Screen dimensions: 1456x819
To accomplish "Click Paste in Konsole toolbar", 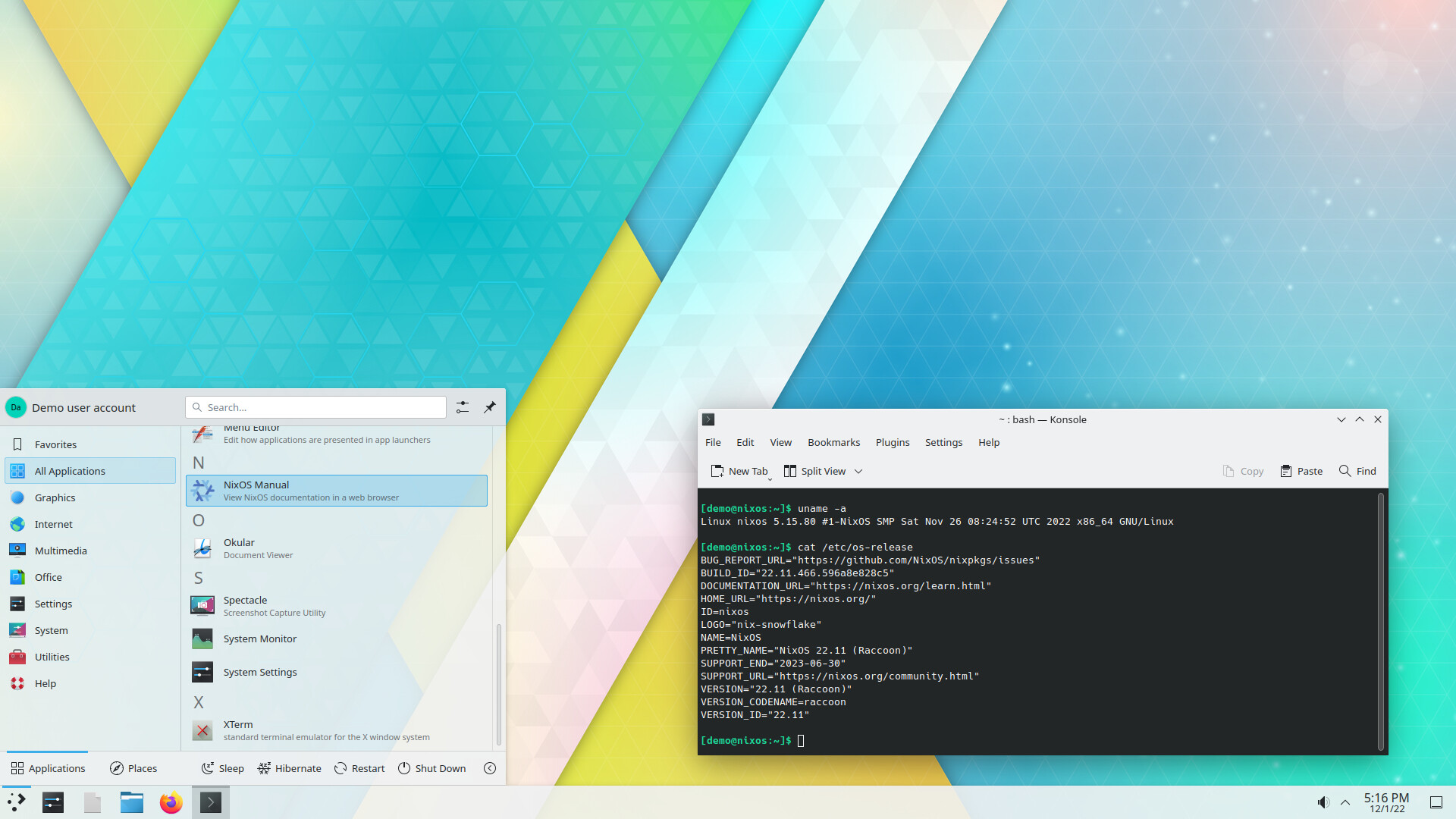I will click(1301, 471).
